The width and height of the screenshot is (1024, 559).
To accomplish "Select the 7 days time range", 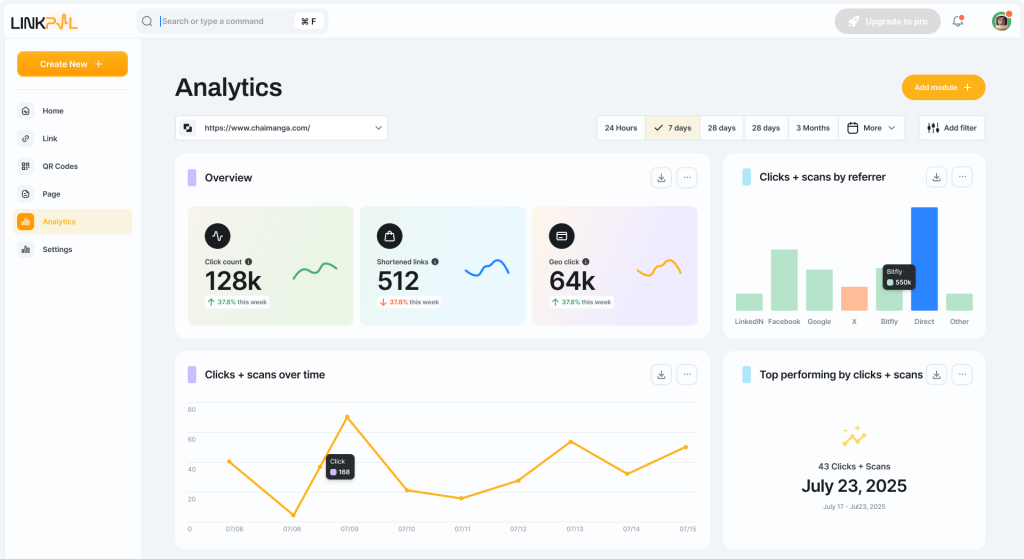I will (x=671, y=128).
